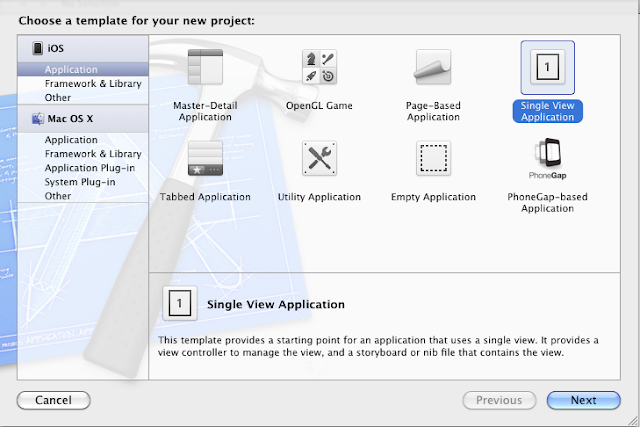Select the PhoneGap-based Application icon
The image size is (640, 427).
click(x=547, y=158)
